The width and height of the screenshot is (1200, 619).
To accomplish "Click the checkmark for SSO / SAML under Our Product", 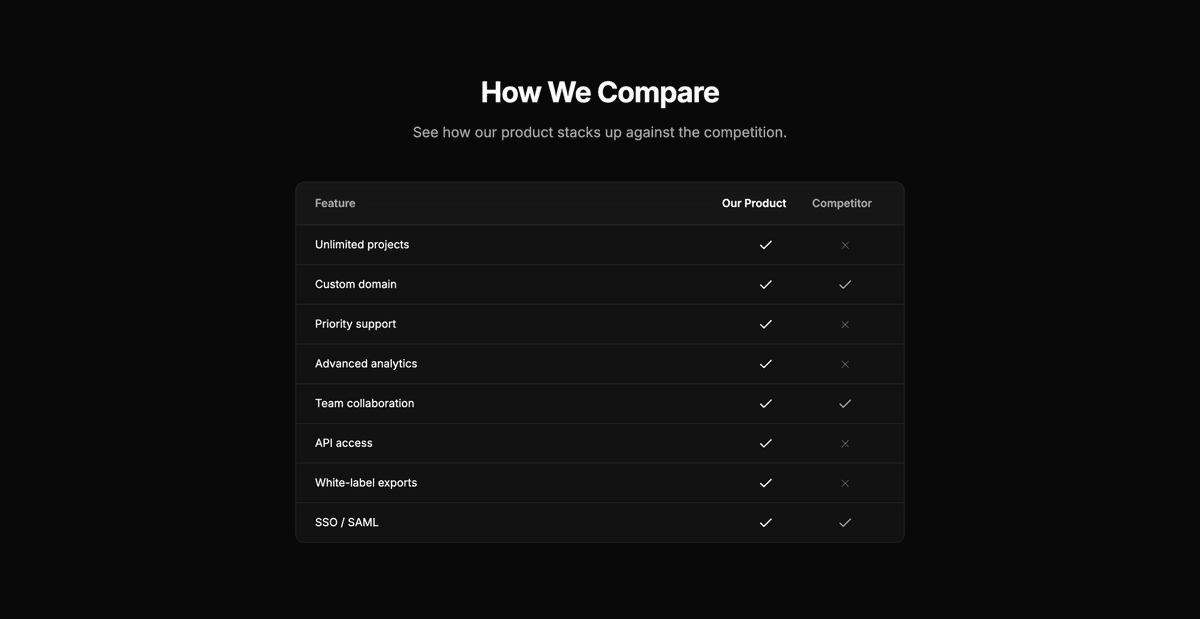I will [x=765, y=522].
